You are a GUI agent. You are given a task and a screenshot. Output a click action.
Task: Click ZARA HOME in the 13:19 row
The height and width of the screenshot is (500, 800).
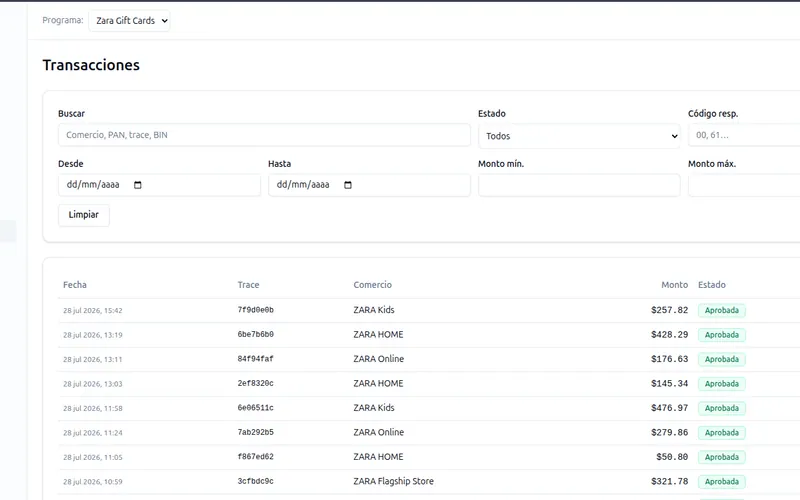point(378,334)
